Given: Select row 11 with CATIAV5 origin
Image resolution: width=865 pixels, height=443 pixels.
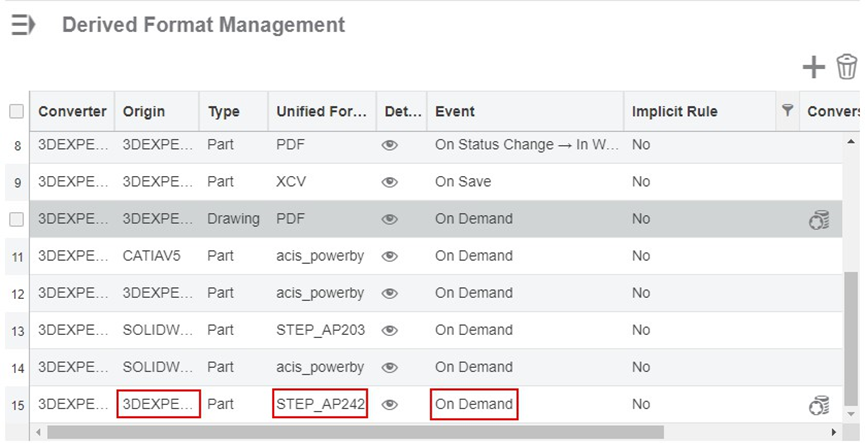Looking at the screenshot, I should point(436,256).
